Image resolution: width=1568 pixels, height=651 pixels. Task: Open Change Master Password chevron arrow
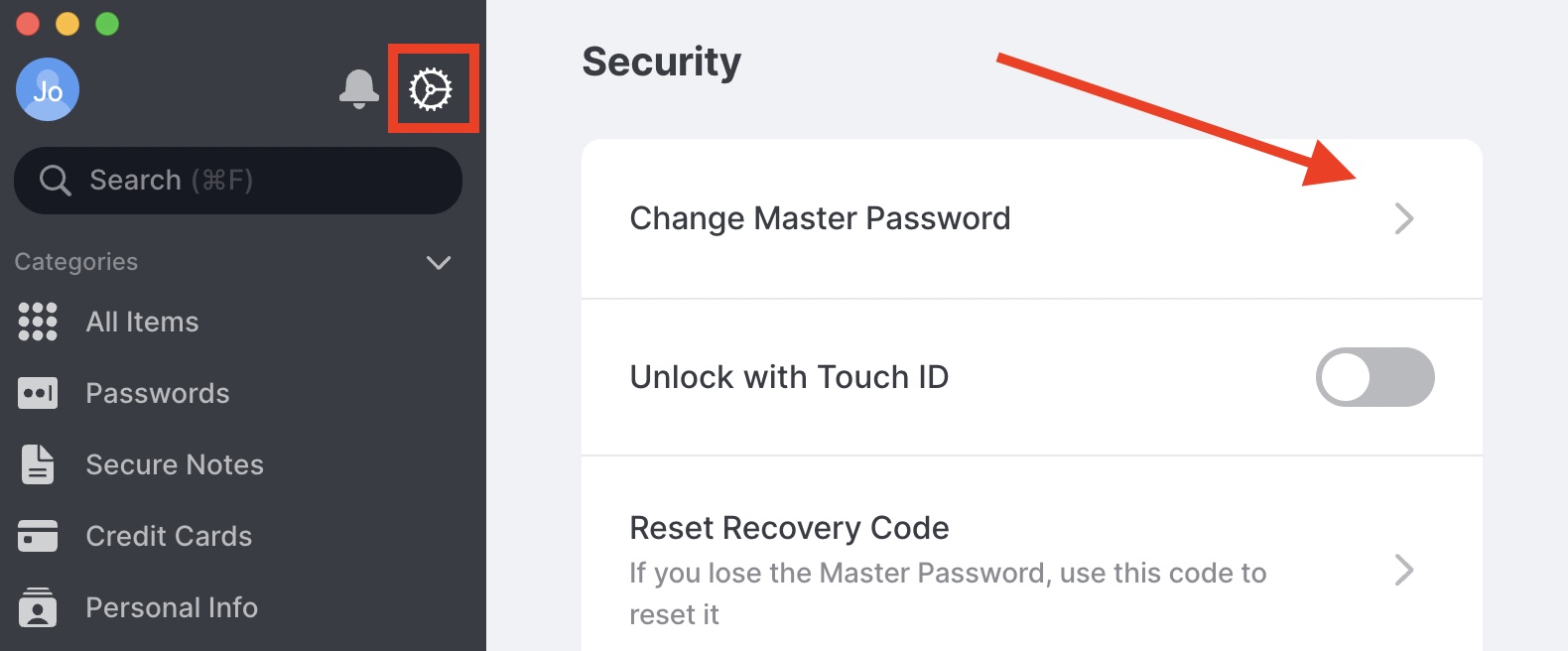tap(1403, 218)
